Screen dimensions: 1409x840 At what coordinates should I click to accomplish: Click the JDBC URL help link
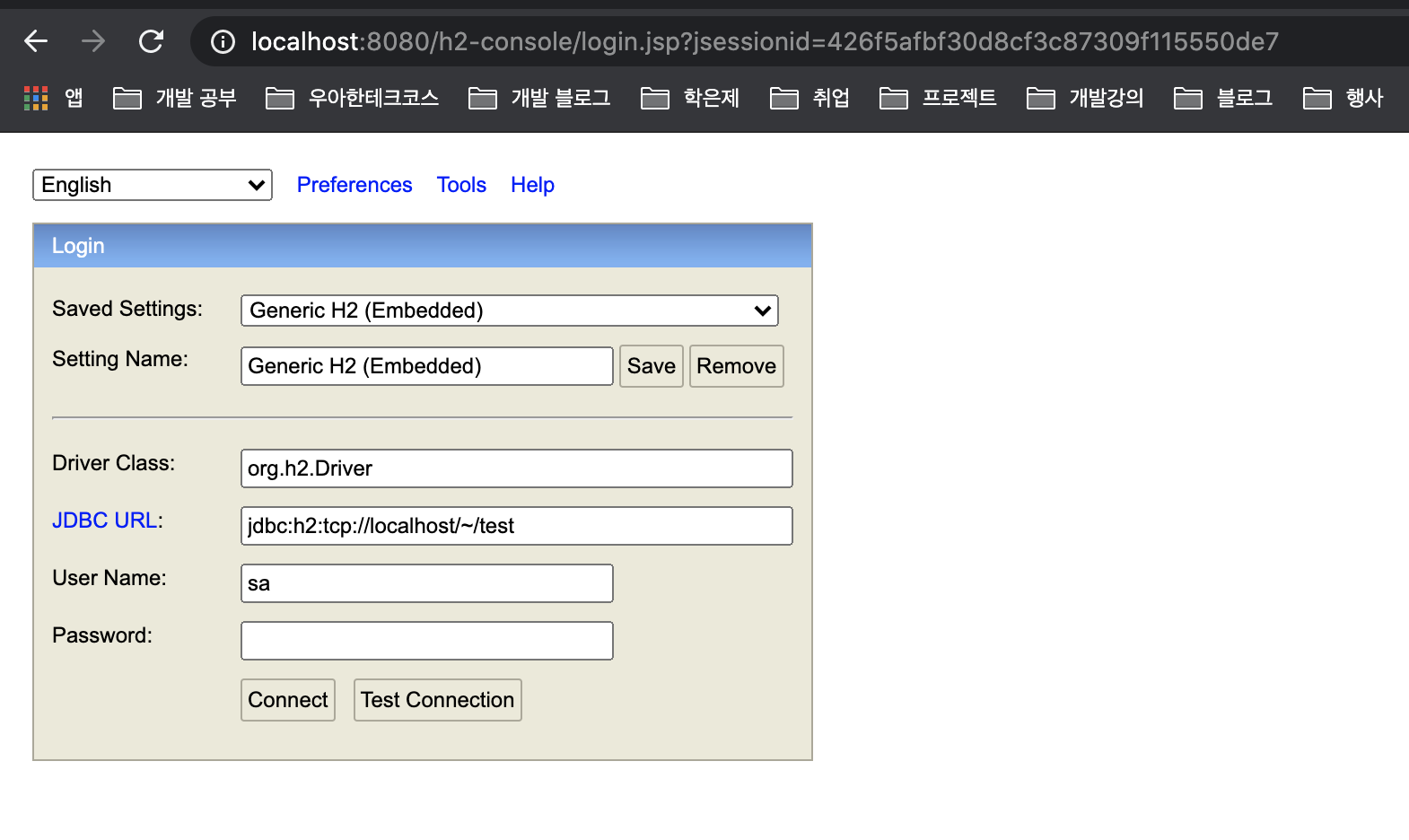pyautogui.click(x=105, y=521)
